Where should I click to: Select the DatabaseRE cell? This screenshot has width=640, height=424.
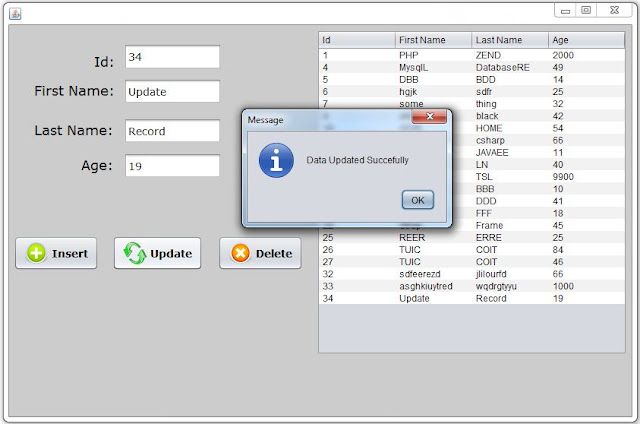510,67
